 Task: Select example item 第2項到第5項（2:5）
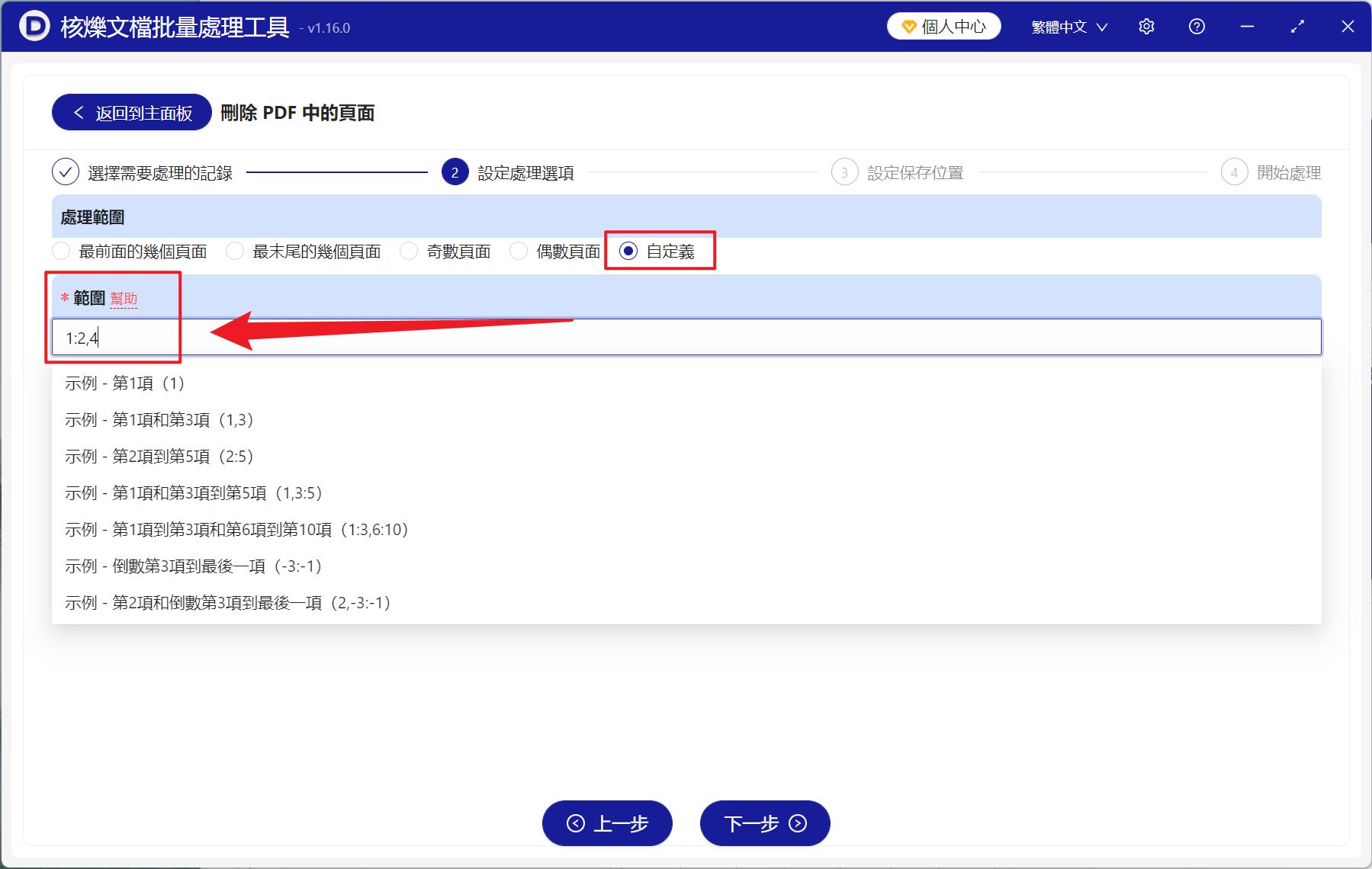(158, 456)
